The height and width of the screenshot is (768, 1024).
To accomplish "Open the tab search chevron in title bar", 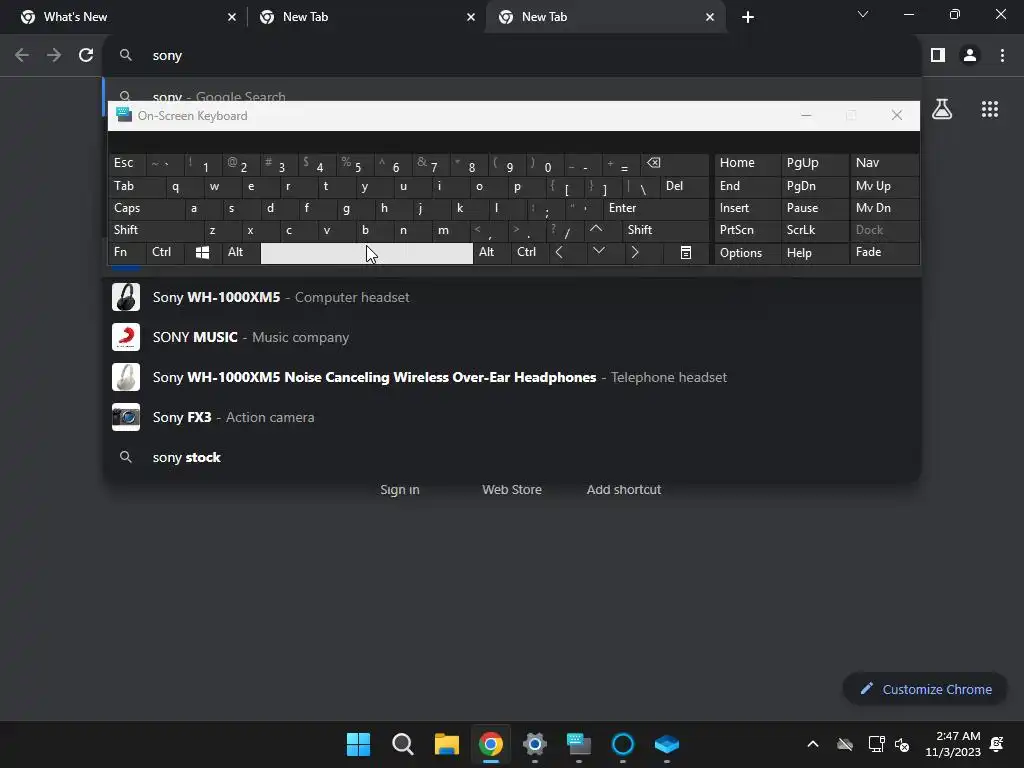I will click(863, 14).
